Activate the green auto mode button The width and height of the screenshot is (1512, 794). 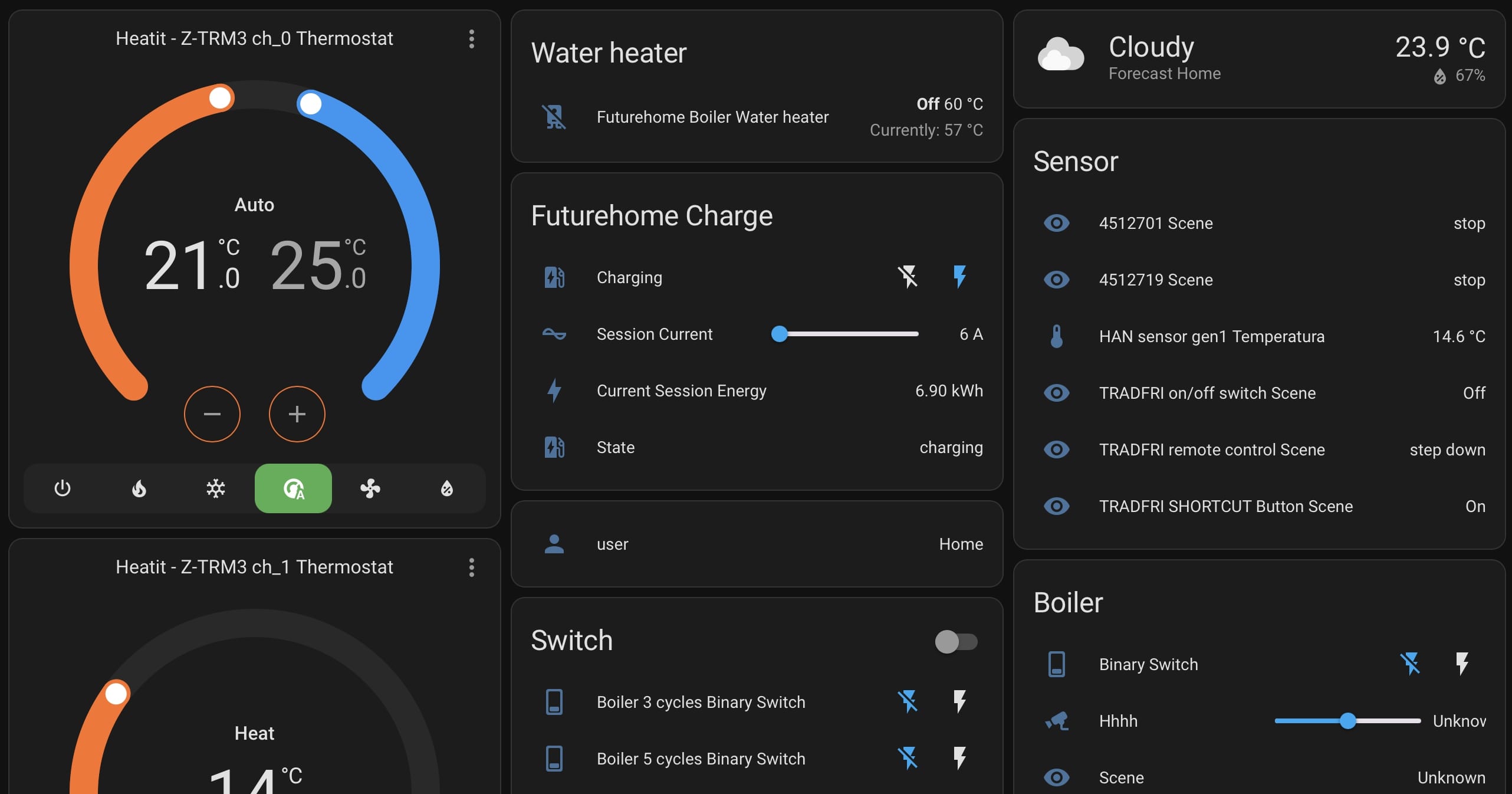(x=293, y=488)
